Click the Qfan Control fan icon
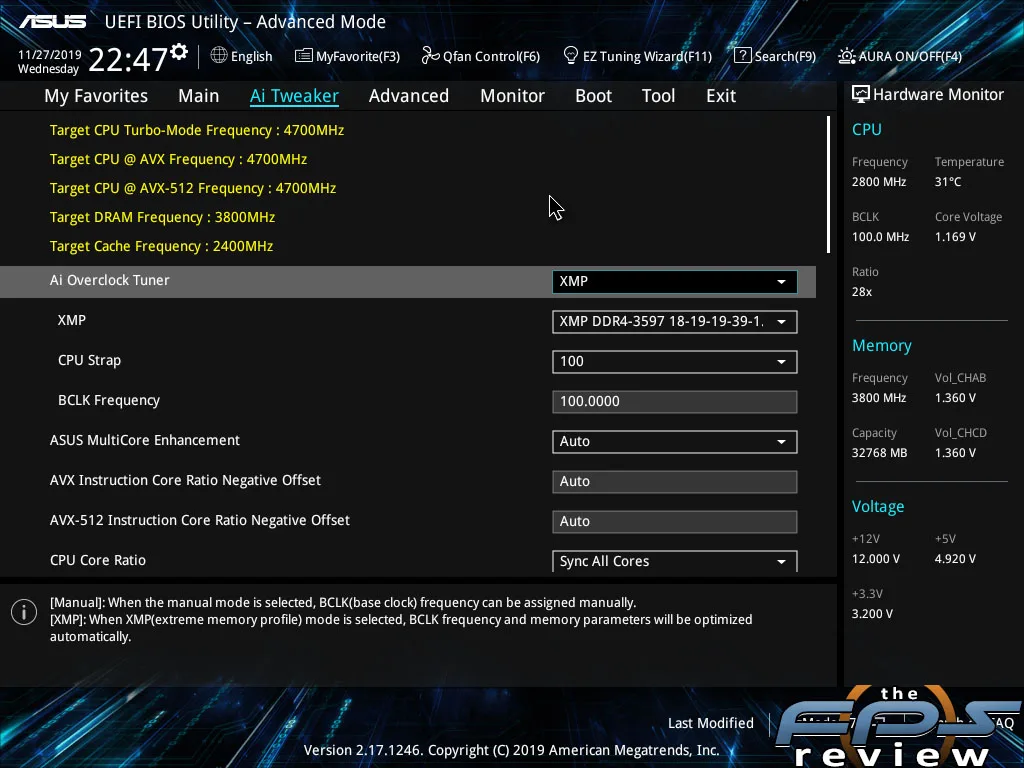This screenshot has height=768, width=1024. pyautogui.click(x=430, y=56)
